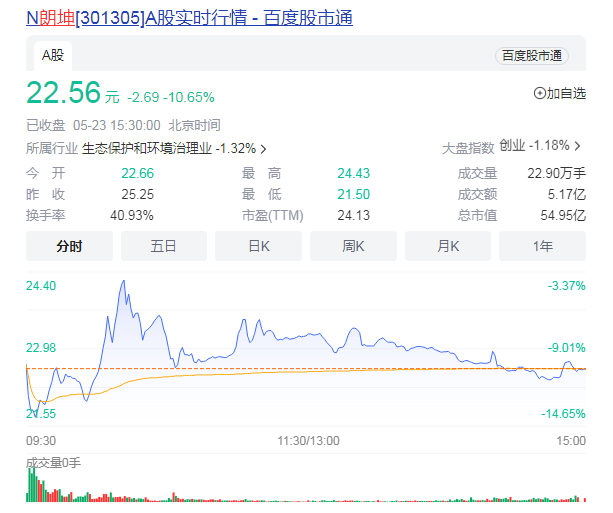Click the morning price peak on the chart
The image size is (613, 513).
[x=122, y=283]
